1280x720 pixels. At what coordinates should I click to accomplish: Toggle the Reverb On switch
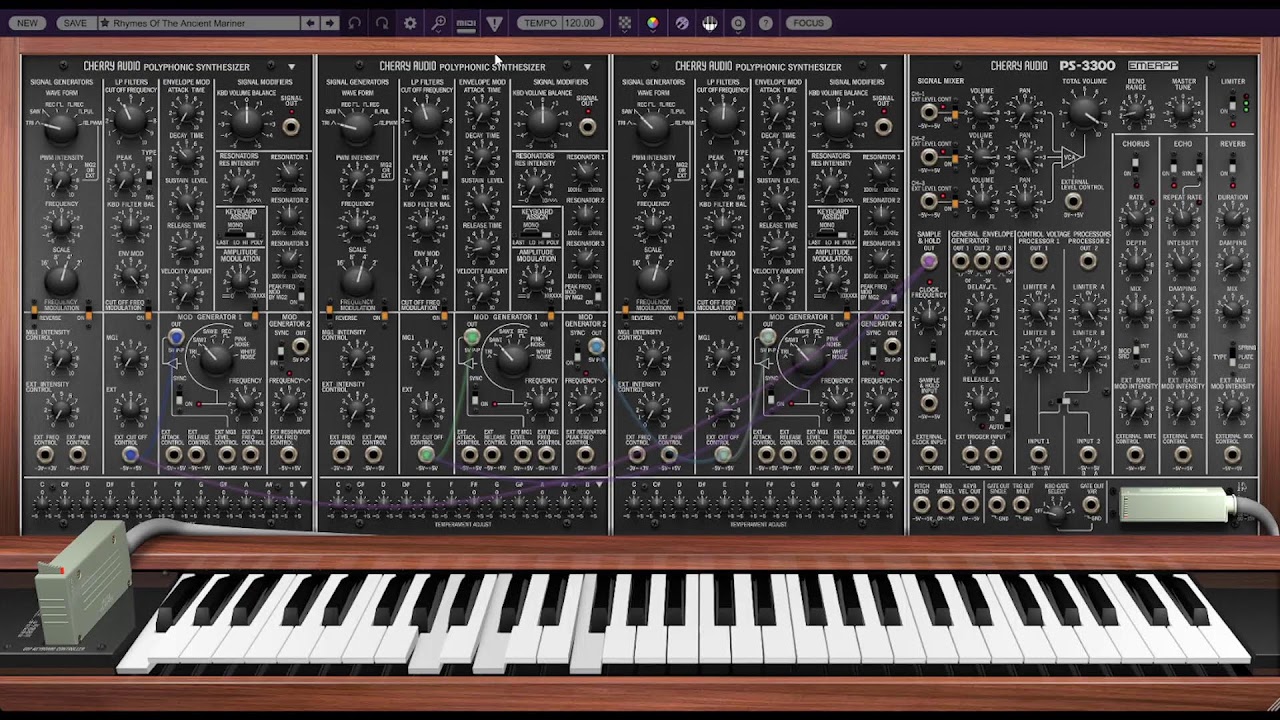click(1233, 168)
